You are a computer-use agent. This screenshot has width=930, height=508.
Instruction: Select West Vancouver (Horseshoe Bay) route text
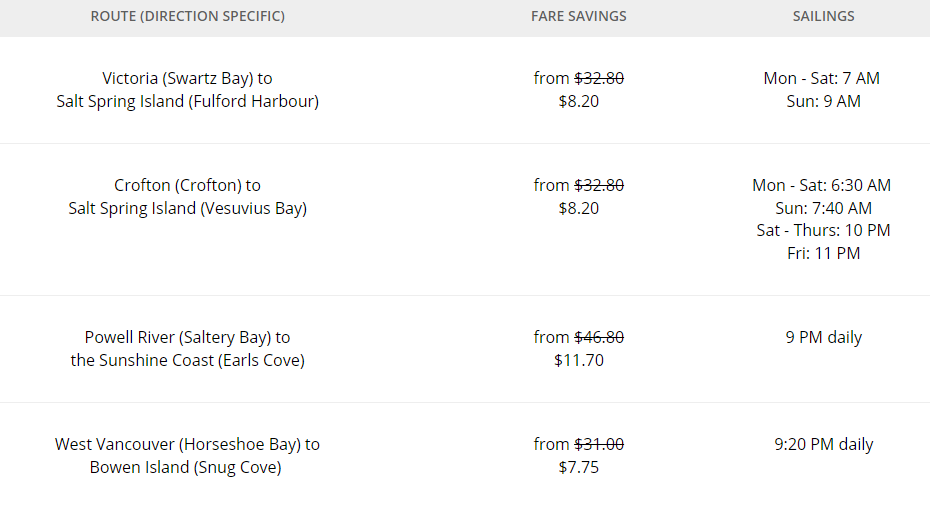coord(187,455)
